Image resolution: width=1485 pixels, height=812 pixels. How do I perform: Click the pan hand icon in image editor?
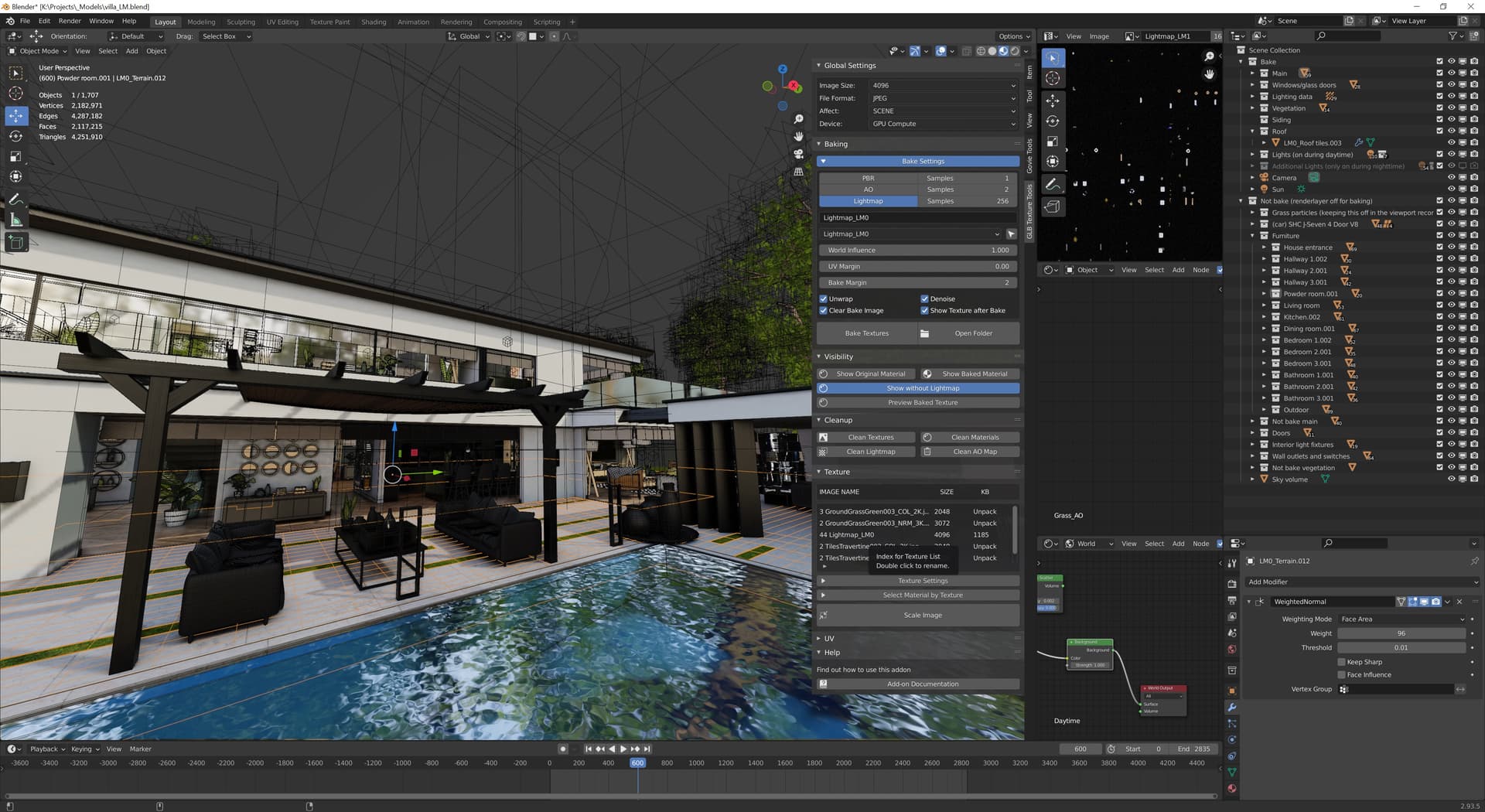(x=1209, y=74)
